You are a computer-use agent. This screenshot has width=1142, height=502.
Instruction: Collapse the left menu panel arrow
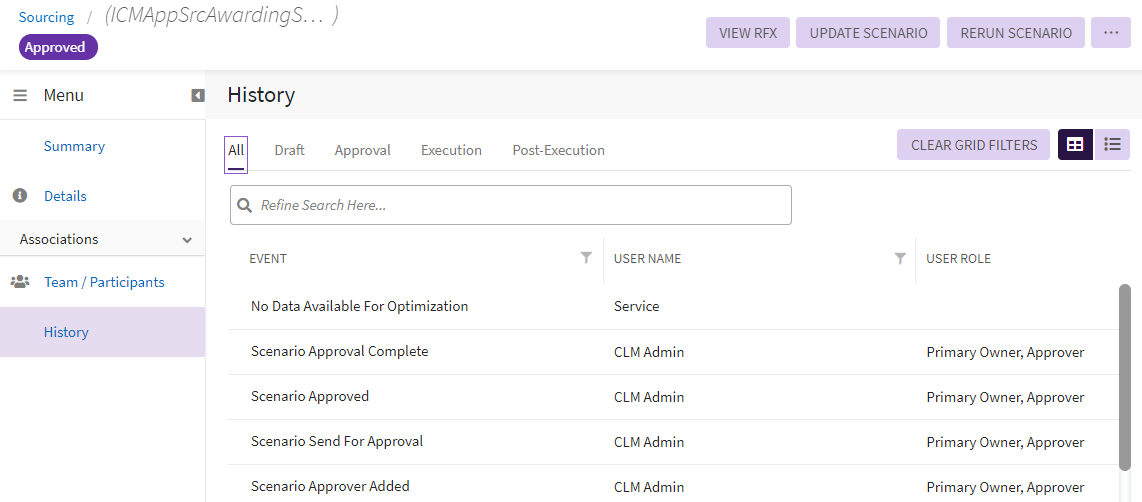tap(198, 96)
